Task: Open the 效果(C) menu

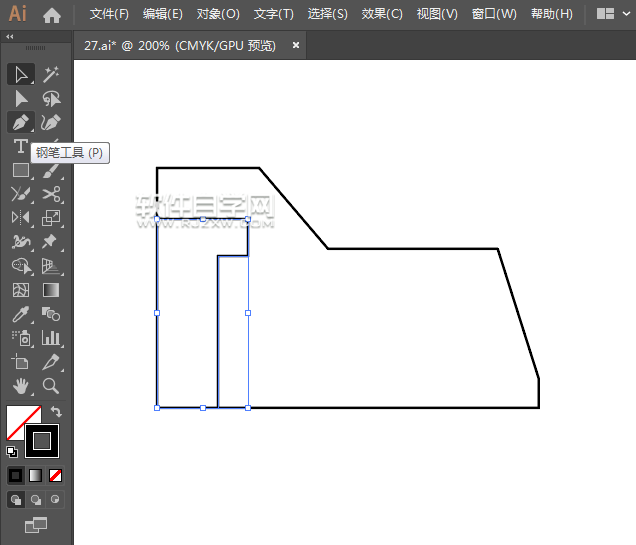Action: (382, 14)
